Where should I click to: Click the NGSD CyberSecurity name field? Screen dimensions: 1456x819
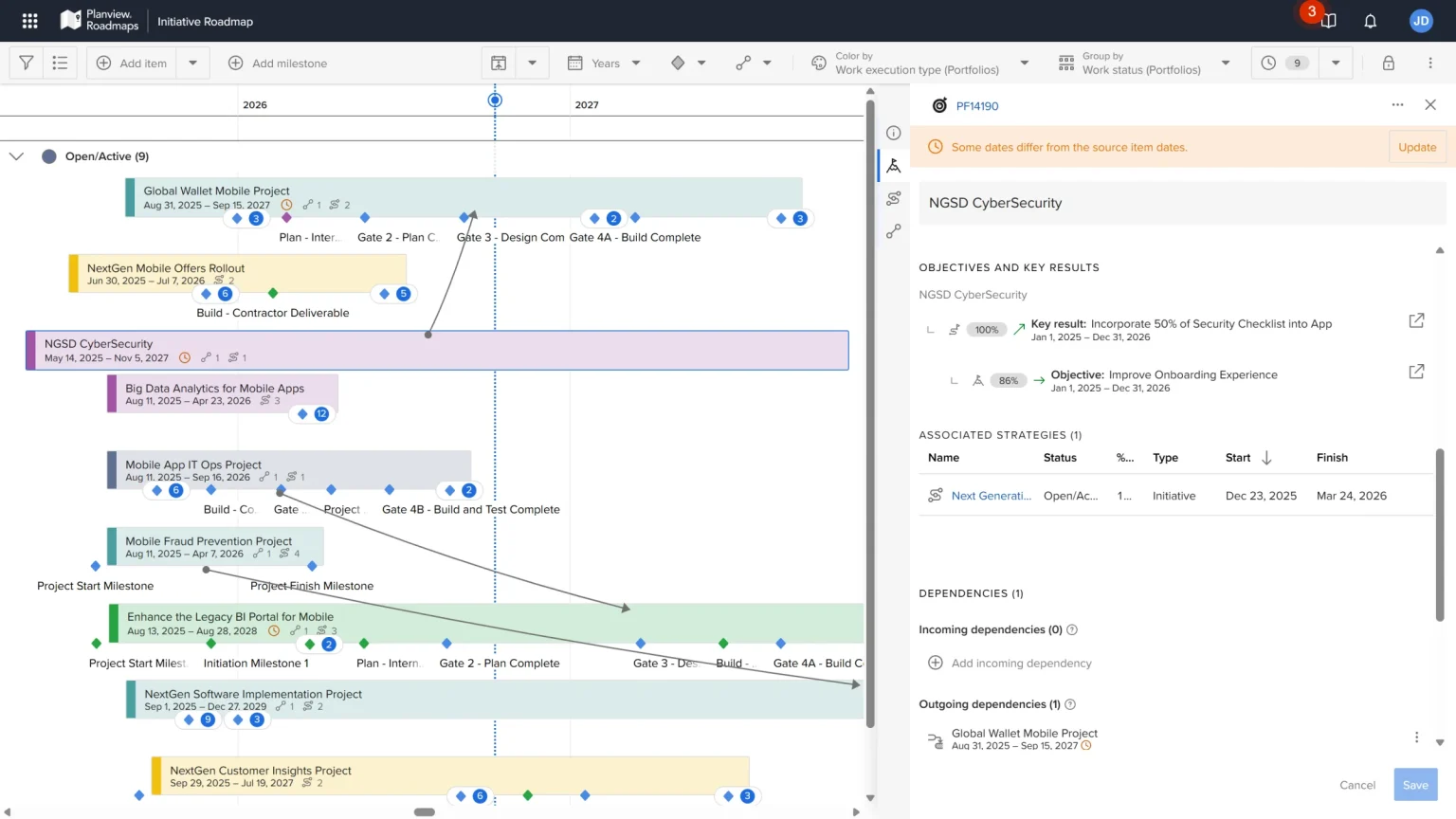pos(1182,203)
